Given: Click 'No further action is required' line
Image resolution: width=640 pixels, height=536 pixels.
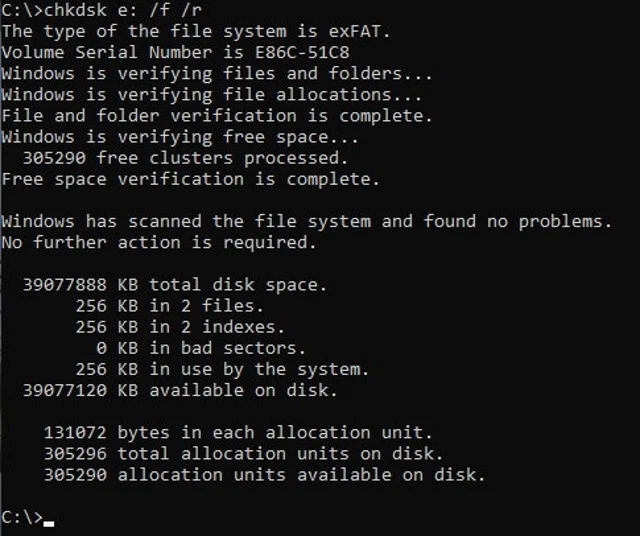Looking at the screenshot, I should [158, 242].
